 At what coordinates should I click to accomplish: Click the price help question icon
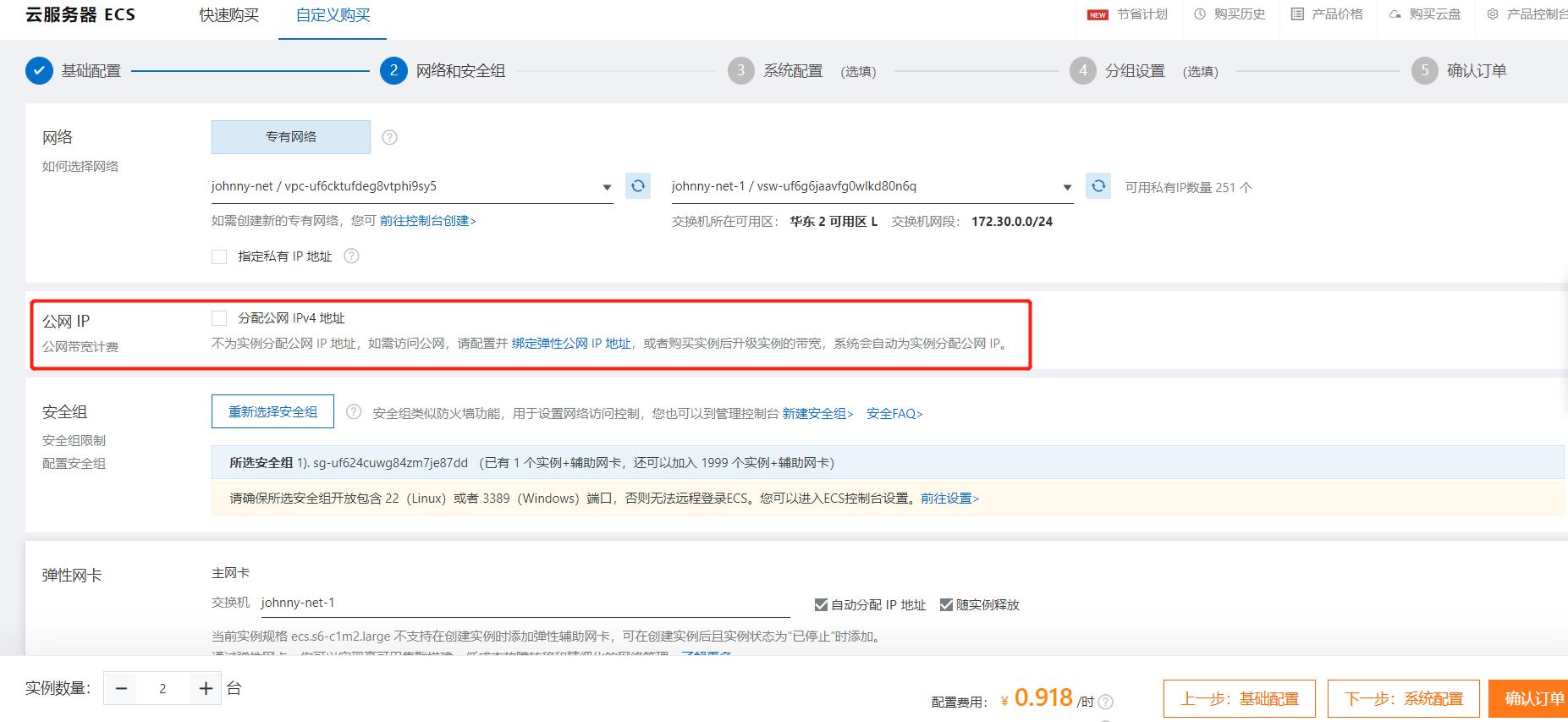pos(1105,702)
